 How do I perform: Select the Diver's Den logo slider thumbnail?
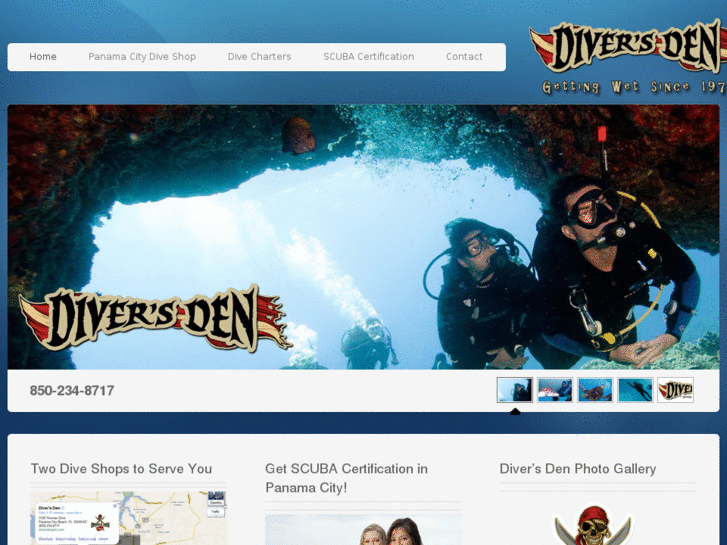[676, 390]
